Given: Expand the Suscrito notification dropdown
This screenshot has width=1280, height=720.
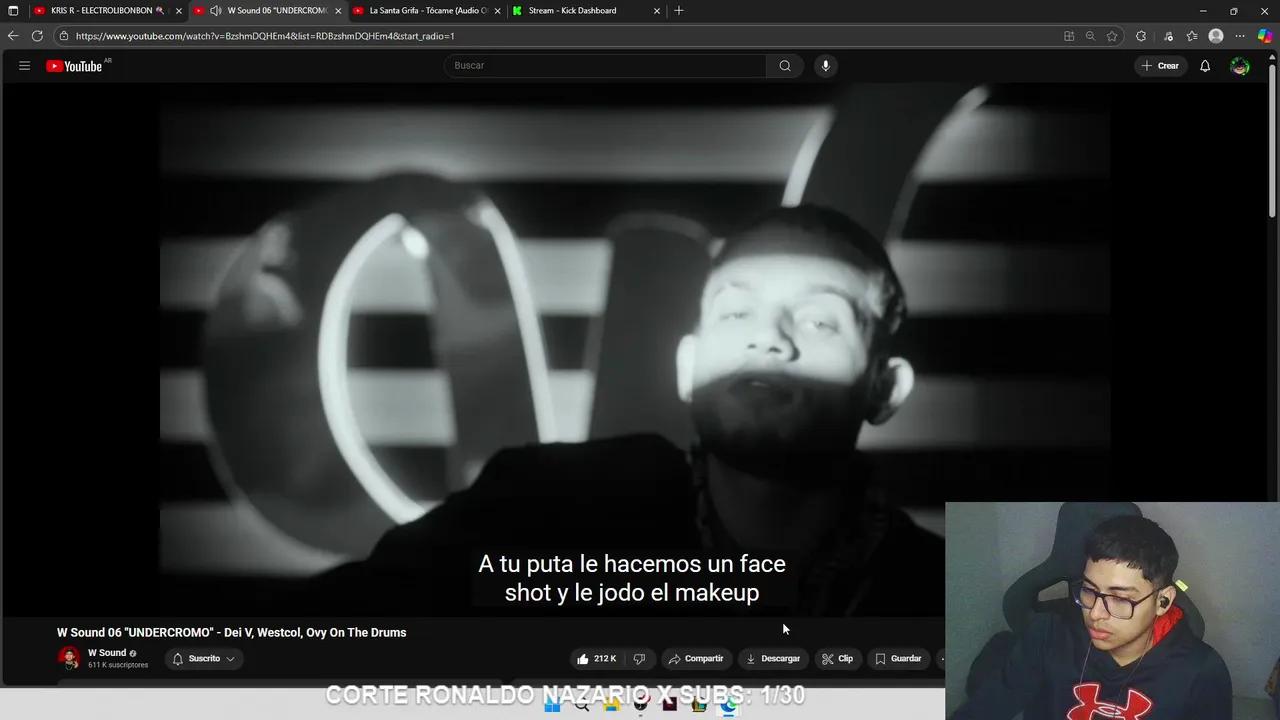Looking at the screenshot, I should coord(204,659).
